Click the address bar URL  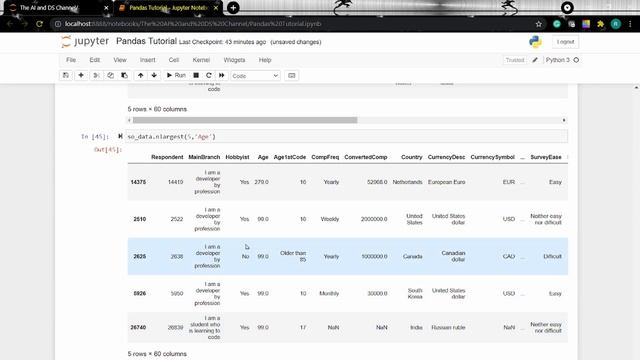click(193, 24)
